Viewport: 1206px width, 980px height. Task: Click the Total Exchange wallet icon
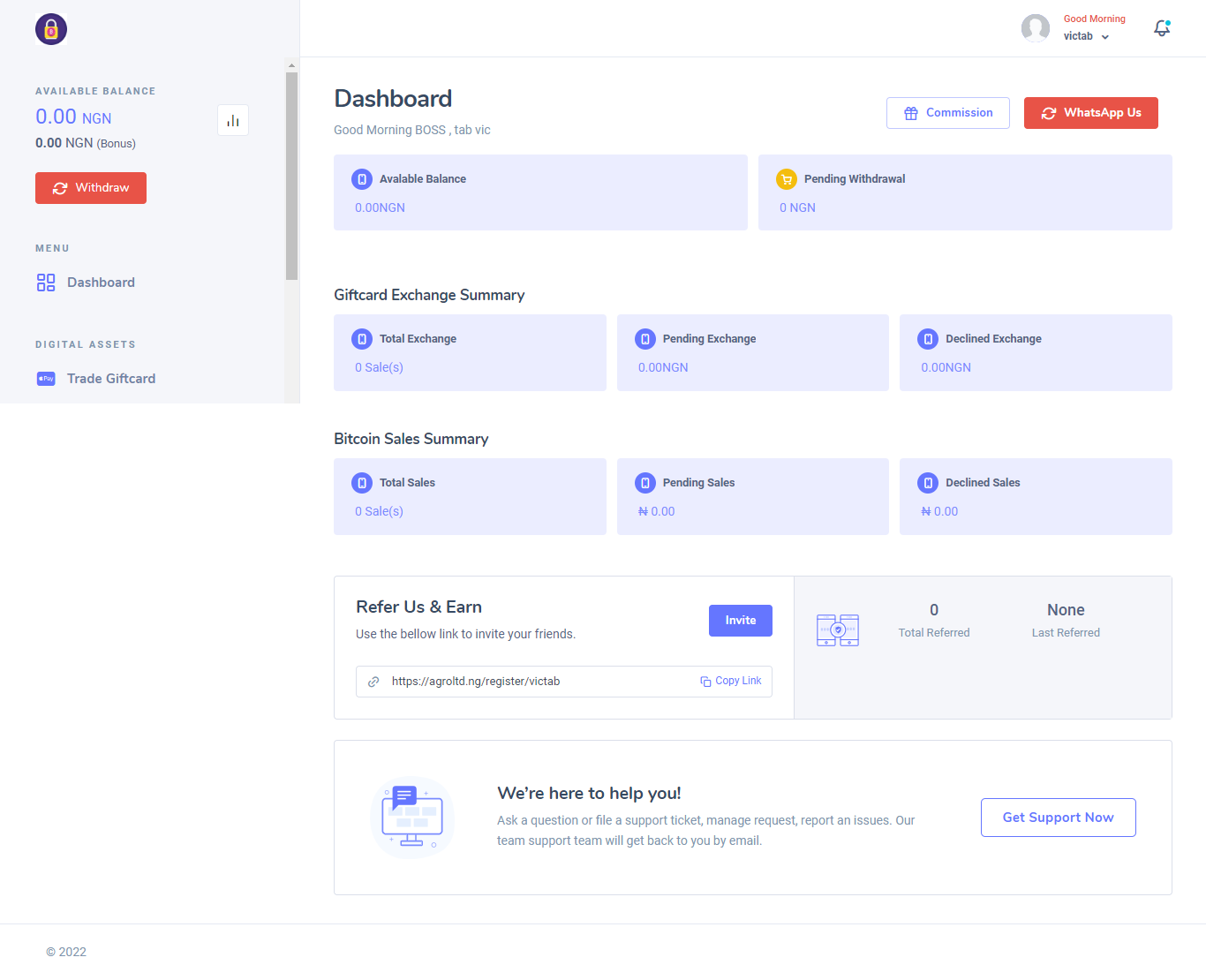tap(361, 338)
